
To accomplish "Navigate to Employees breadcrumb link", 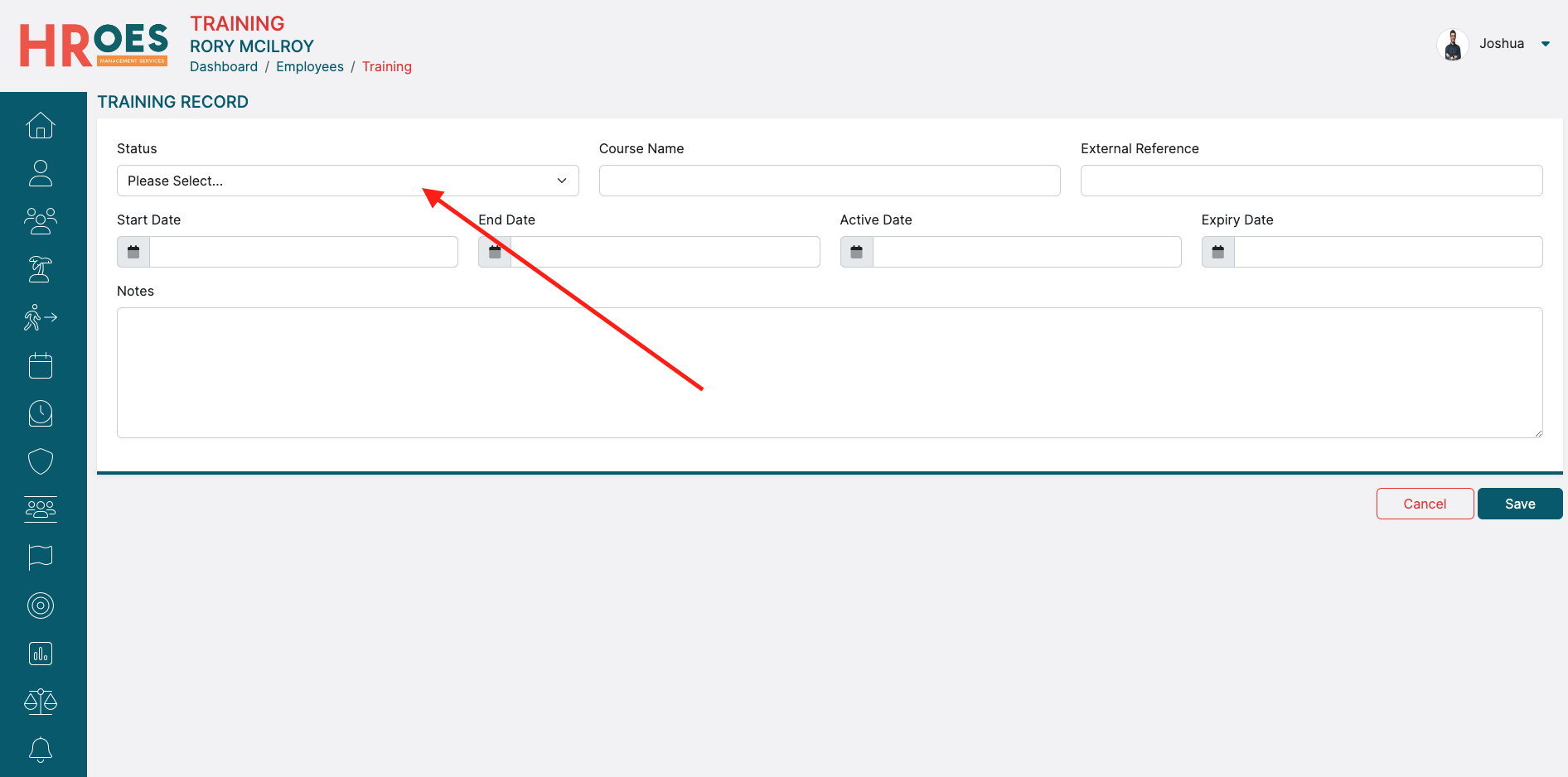I will (x=309, y=66).
